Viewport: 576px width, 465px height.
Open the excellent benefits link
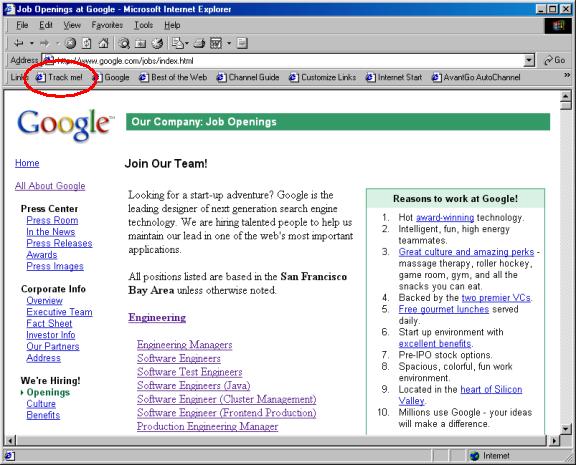(435, 343)
